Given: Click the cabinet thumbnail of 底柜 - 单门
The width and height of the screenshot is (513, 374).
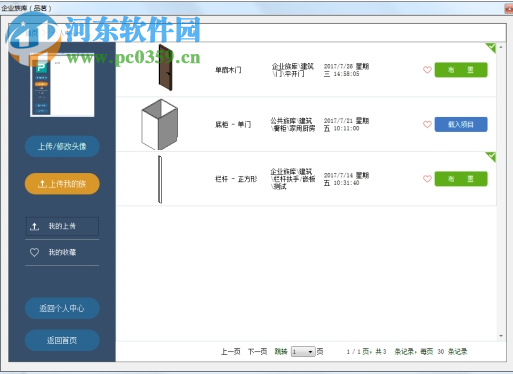Looking at the screenshot, I should pos(160,124).
